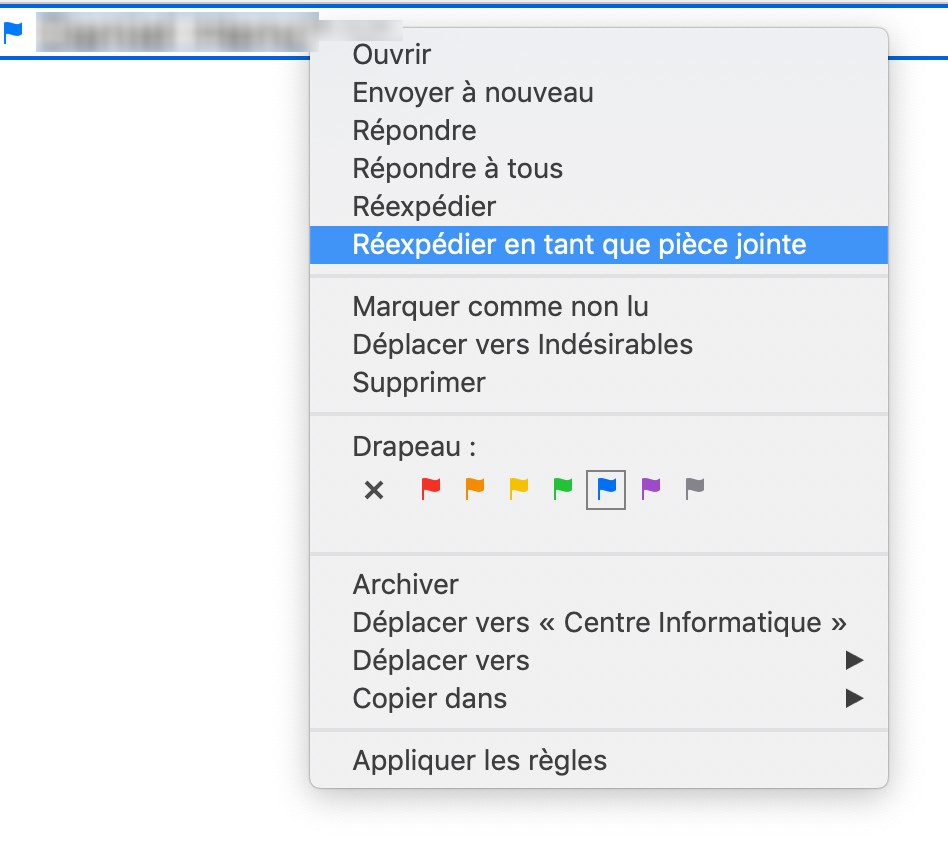Viewport: 948px width, 864px height.
Task: Set the purple flag icon
Action: click(651, 489)
